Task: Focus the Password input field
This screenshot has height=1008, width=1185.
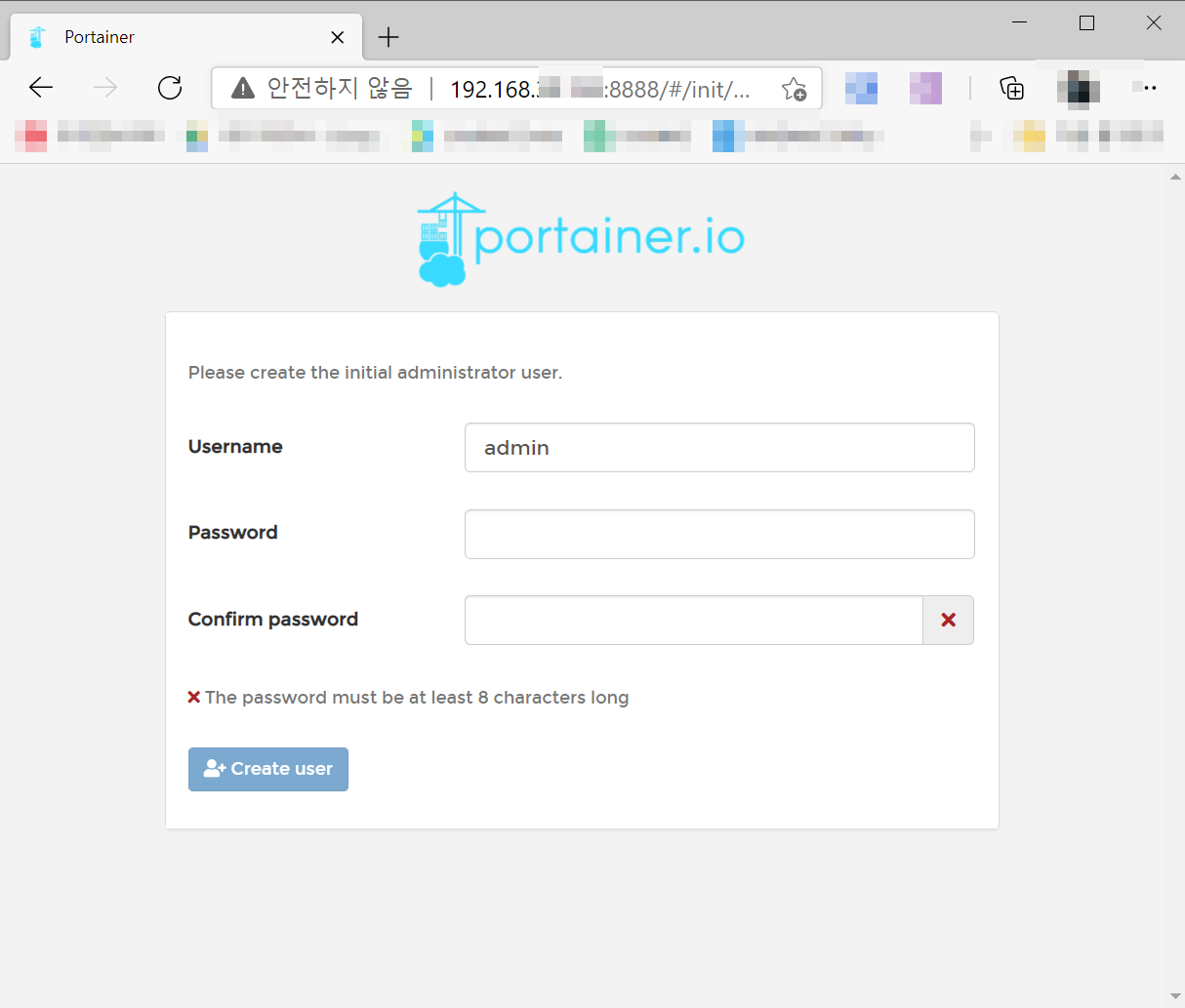Action: coord(719,534)
